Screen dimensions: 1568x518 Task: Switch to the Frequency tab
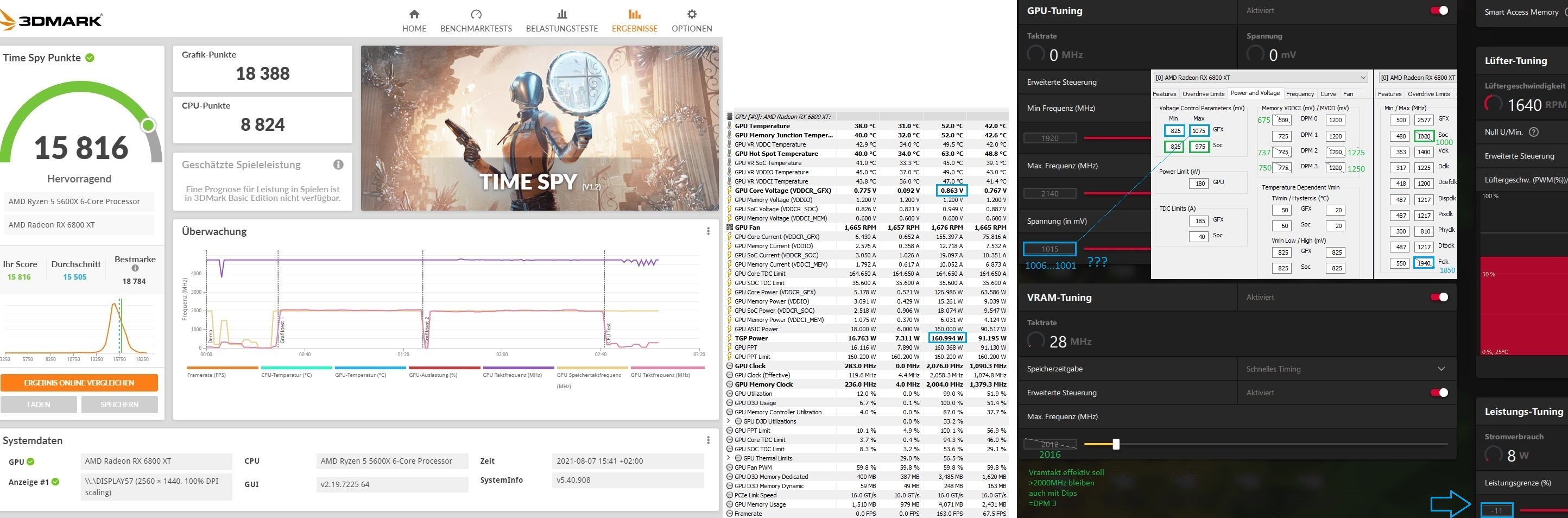[1300, 94]
